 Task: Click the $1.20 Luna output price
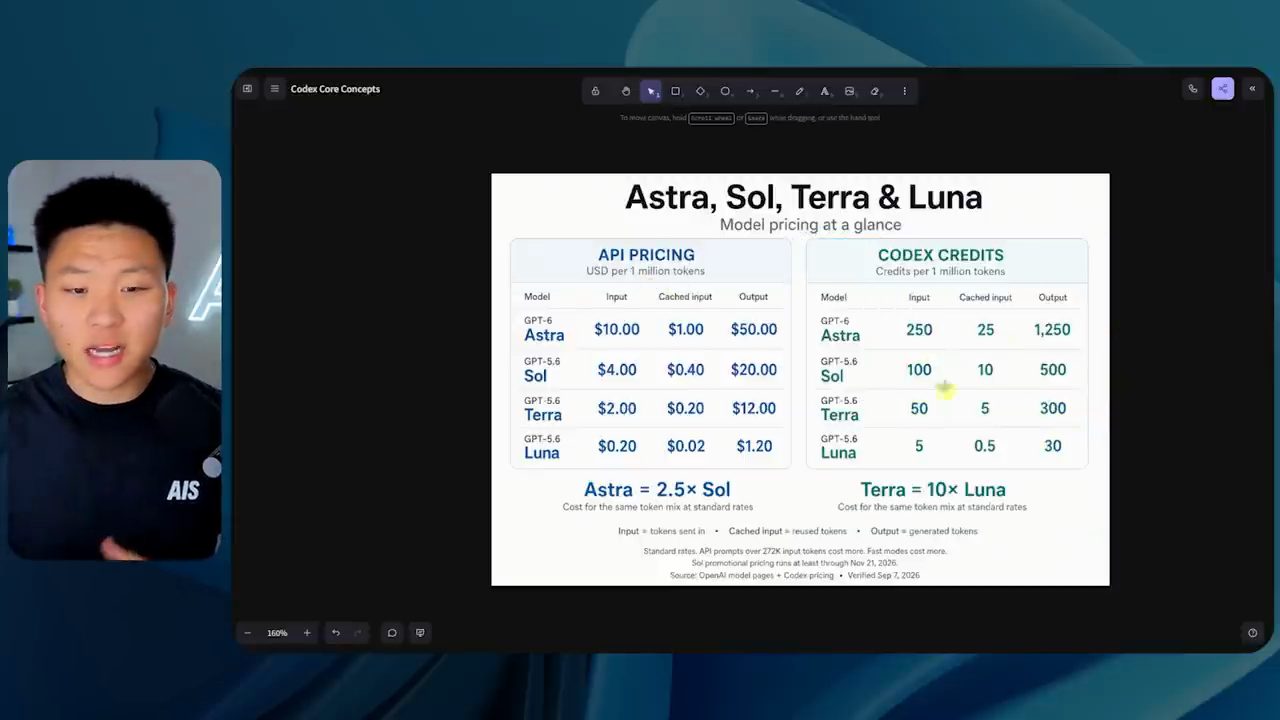[x=754, y=446]
